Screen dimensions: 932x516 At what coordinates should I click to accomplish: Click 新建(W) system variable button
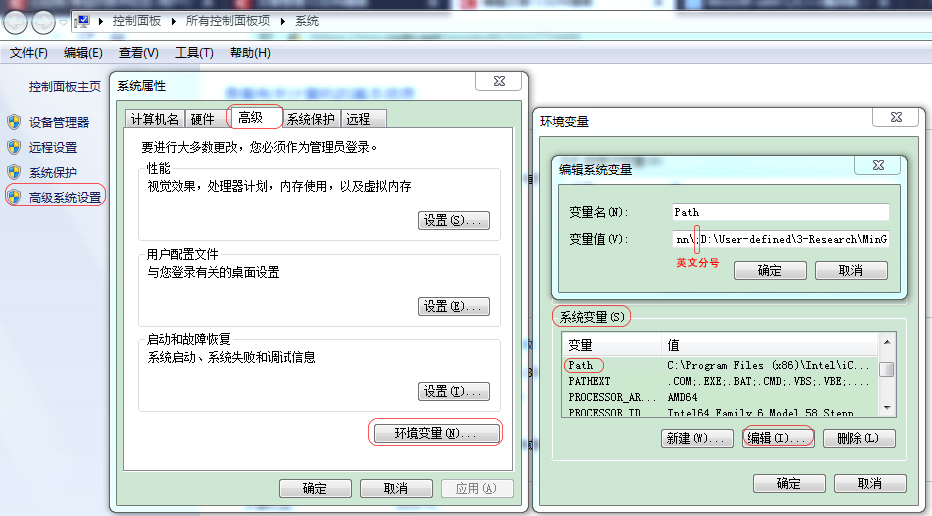pyautogui.click(x=697, y=439)
